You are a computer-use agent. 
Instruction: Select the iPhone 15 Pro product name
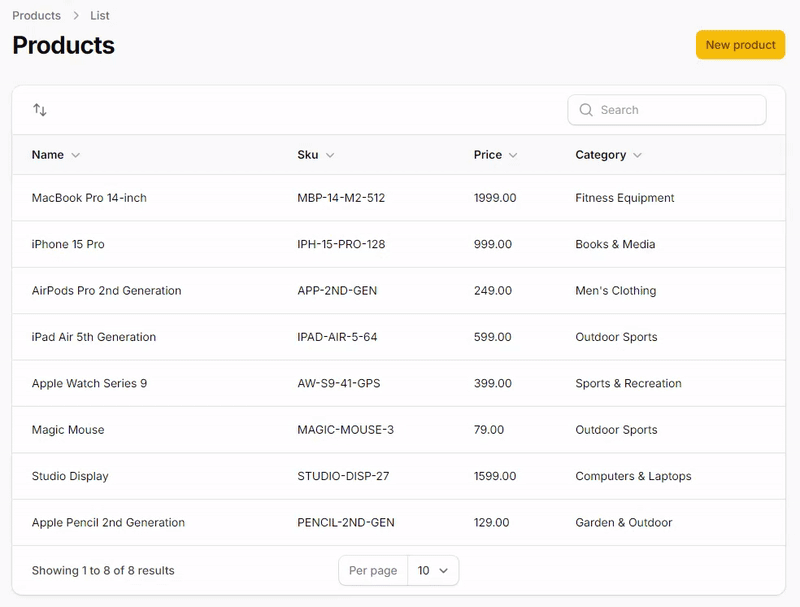[x=68, y=244]
